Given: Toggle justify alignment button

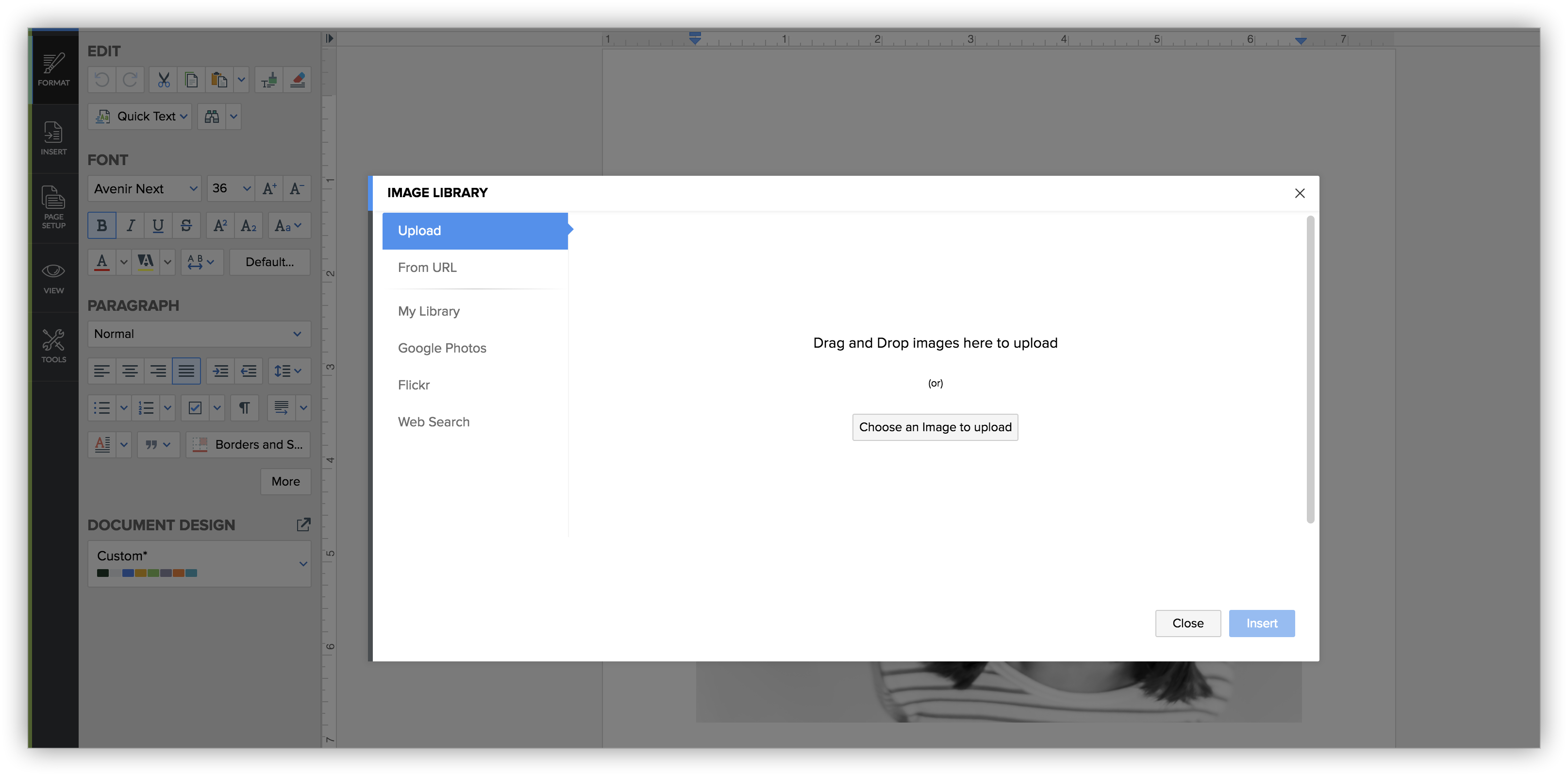Looking at the screenshot, I should [x=186, y=371].
